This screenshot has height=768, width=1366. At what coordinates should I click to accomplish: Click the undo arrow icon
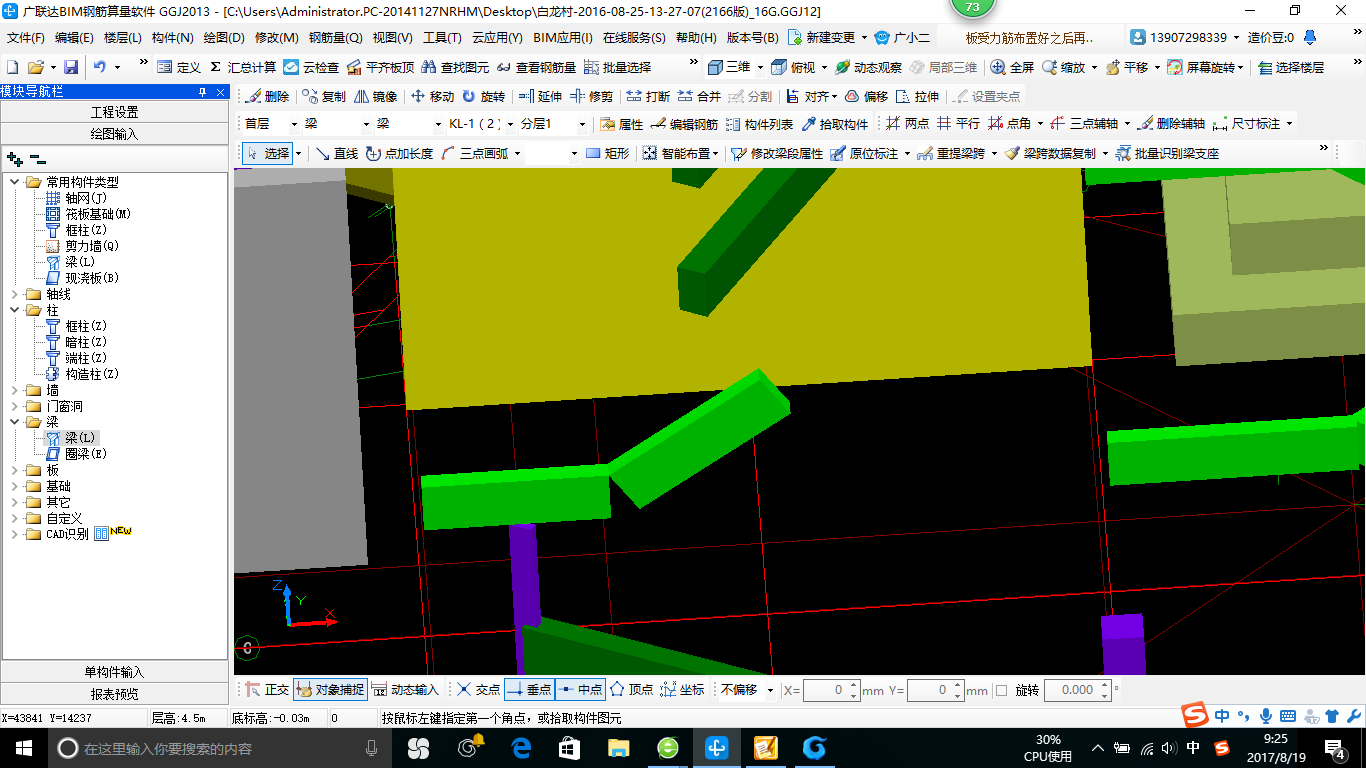(100, 67)
